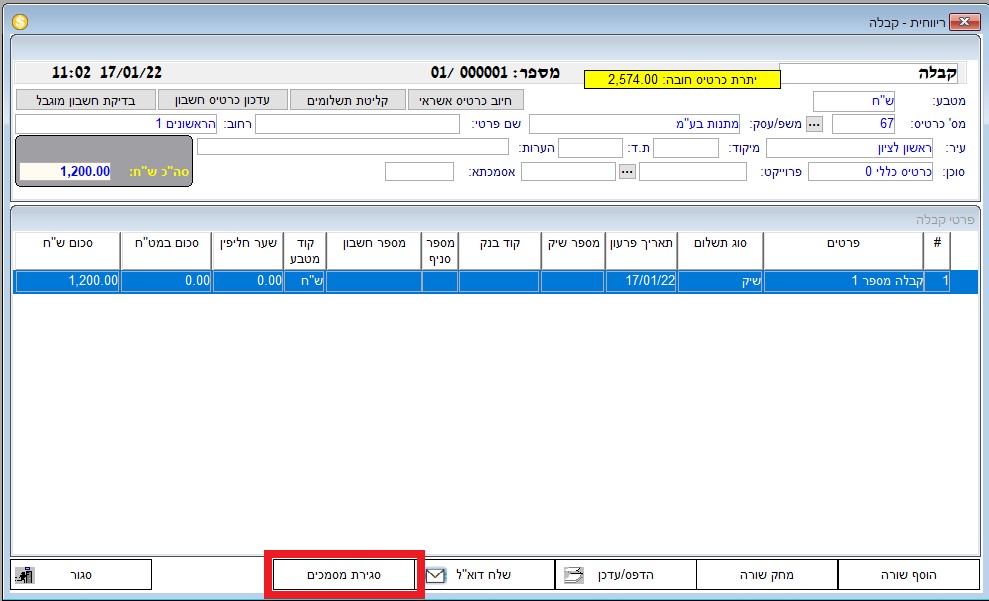Image resolution: width=989 pixels, height=601 pixels.
Task: Click the מספר שיק column header
Action: (573, 250)
